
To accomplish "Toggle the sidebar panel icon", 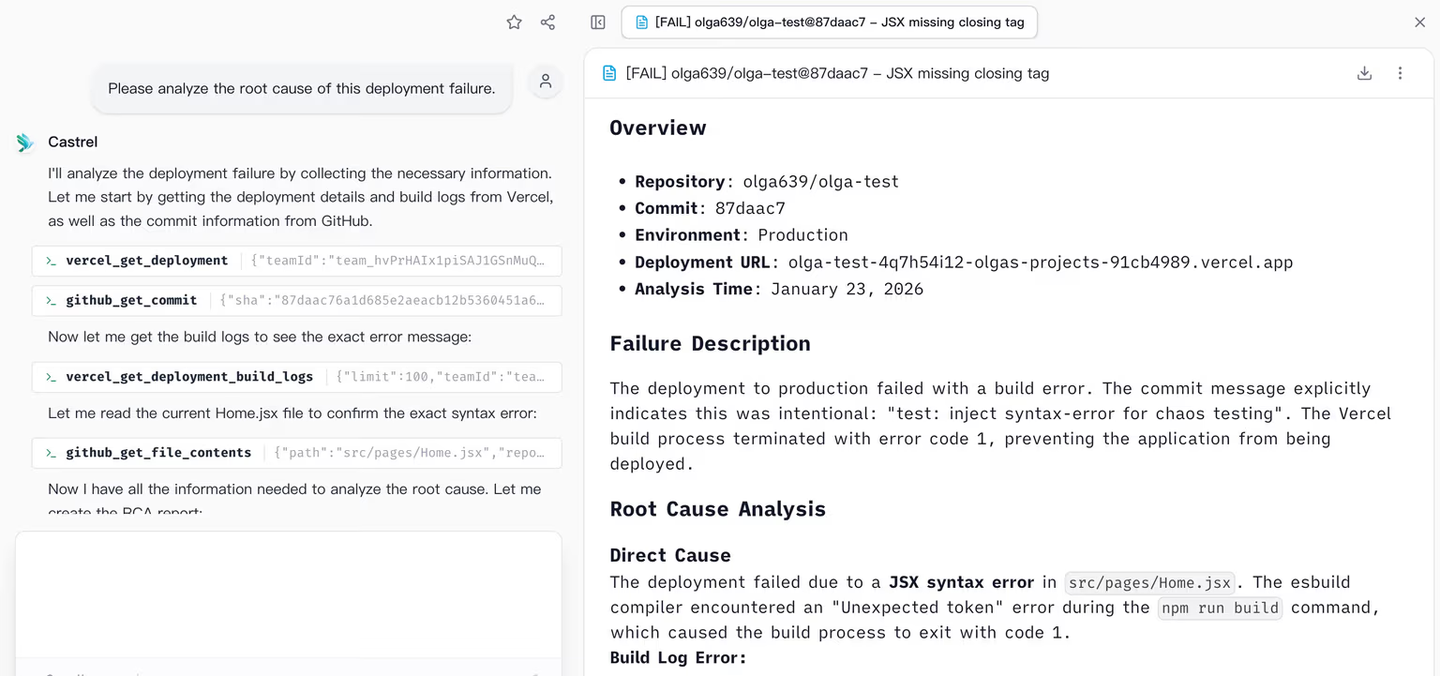I will click(598, 22).
